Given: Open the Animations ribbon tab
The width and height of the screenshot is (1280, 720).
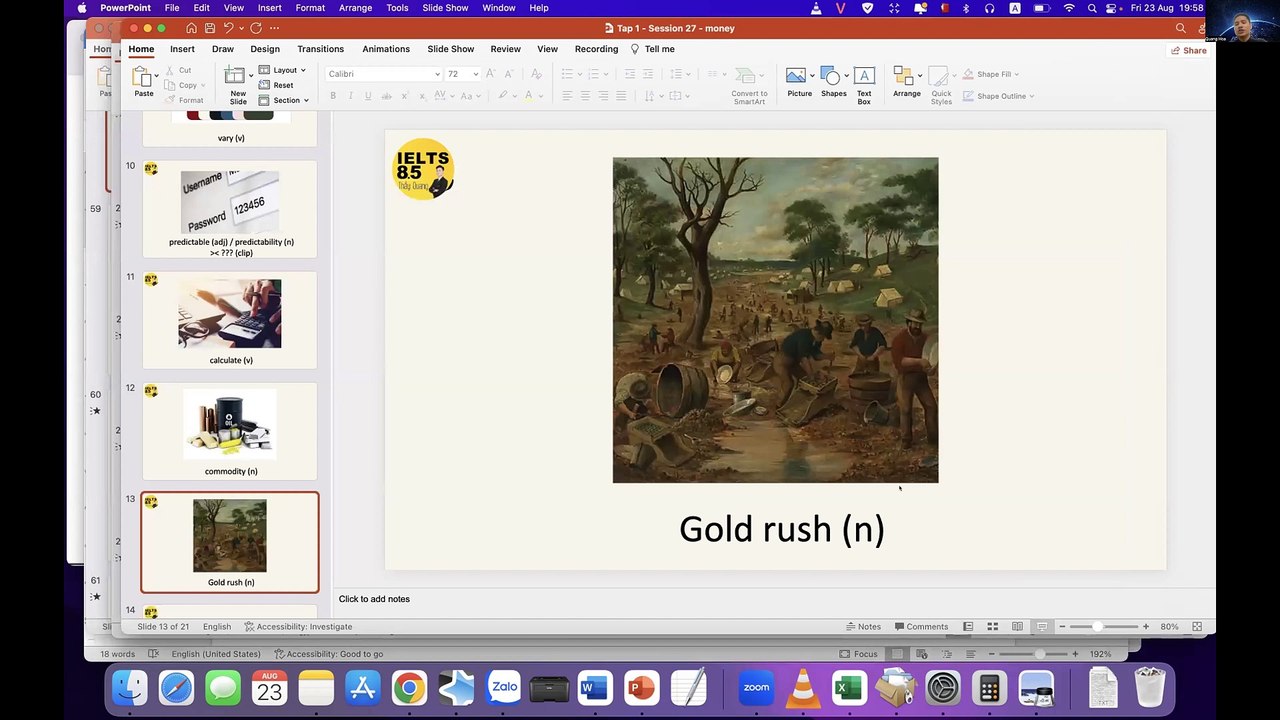Looking at the screenshot, I should [x=386, y=49].
